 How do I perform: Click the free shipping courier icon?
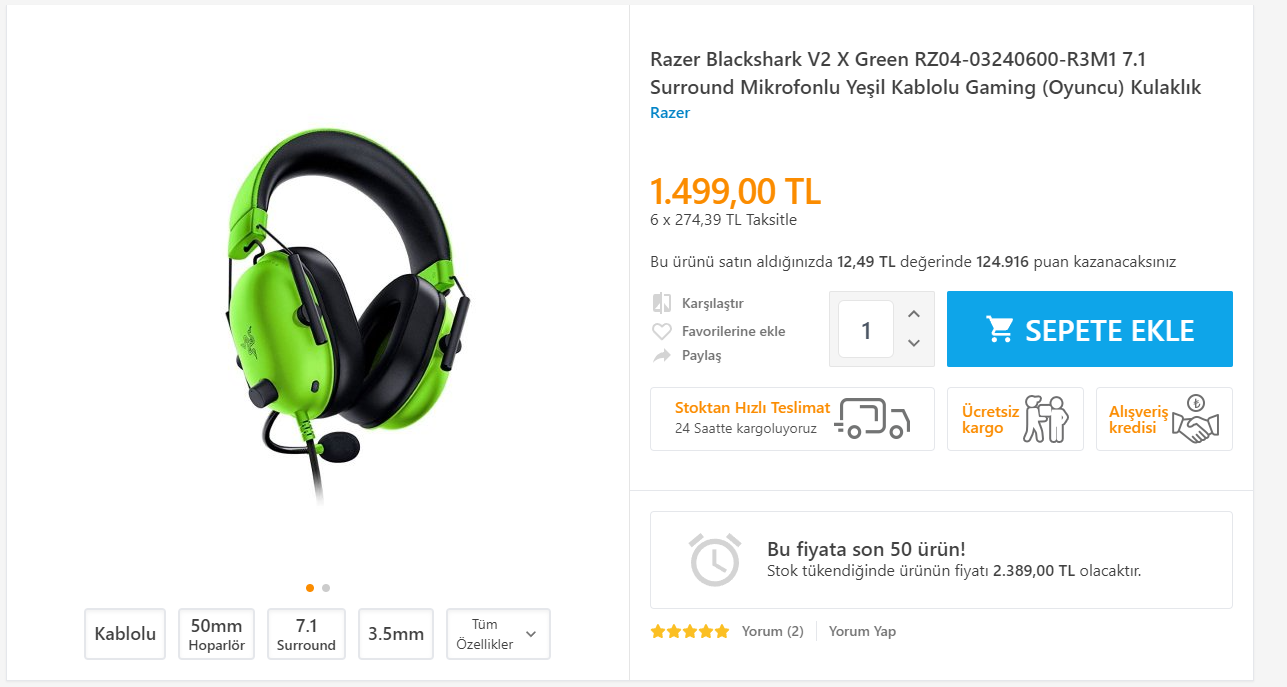pos(1045,418)
